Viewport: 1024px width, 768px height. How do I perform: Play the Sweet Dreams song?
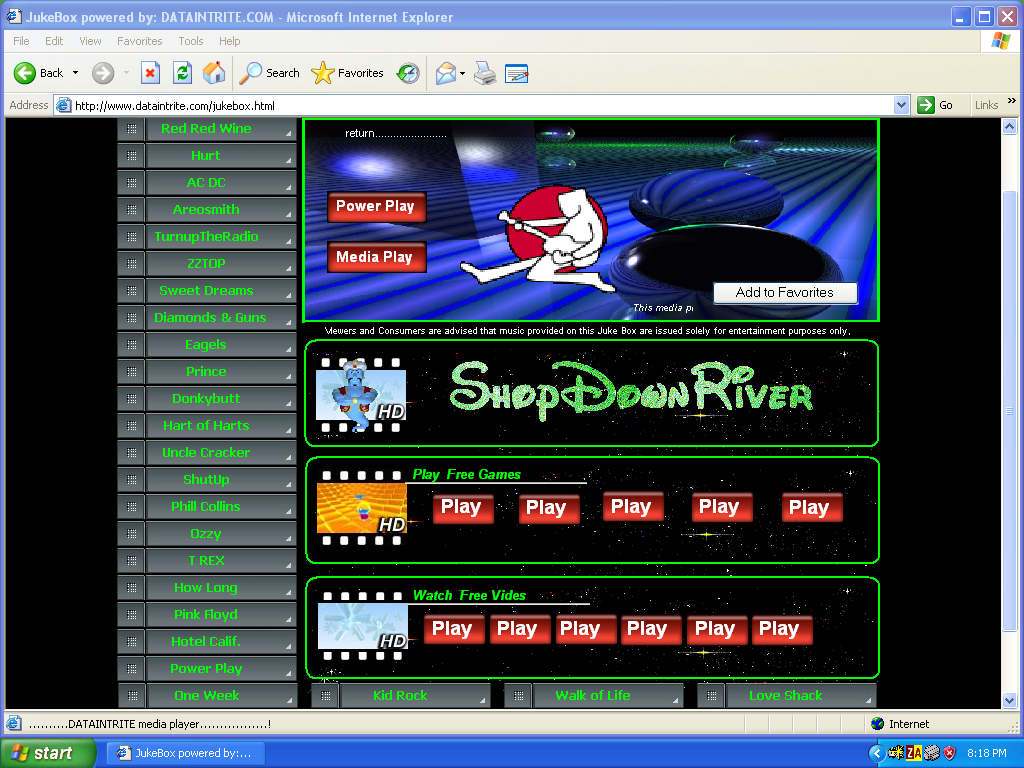click(221, 291)
